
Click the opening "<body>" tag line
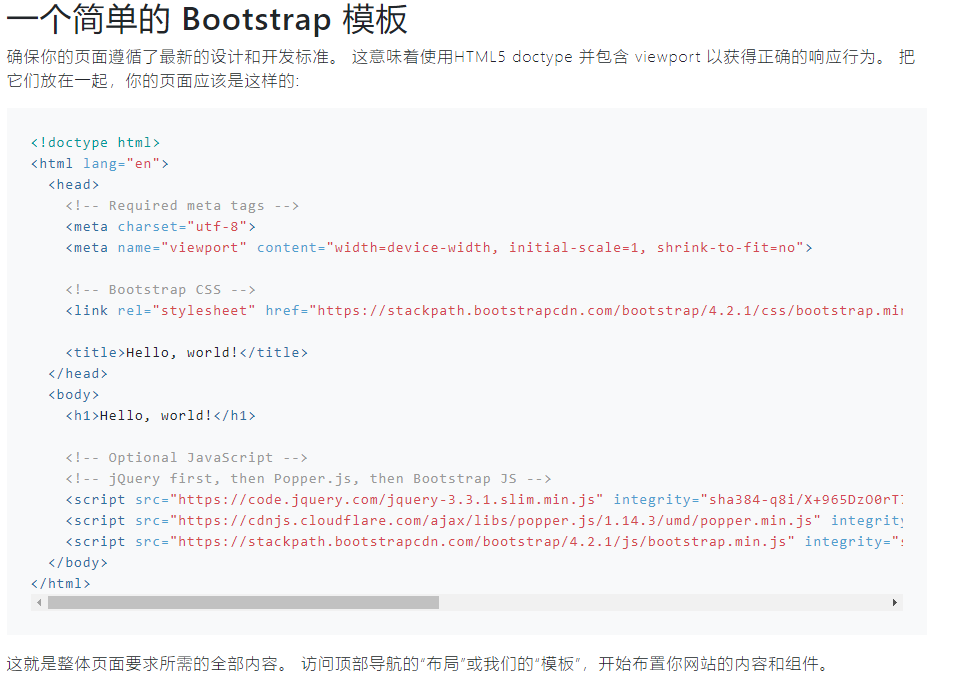[x=74, y=395]
